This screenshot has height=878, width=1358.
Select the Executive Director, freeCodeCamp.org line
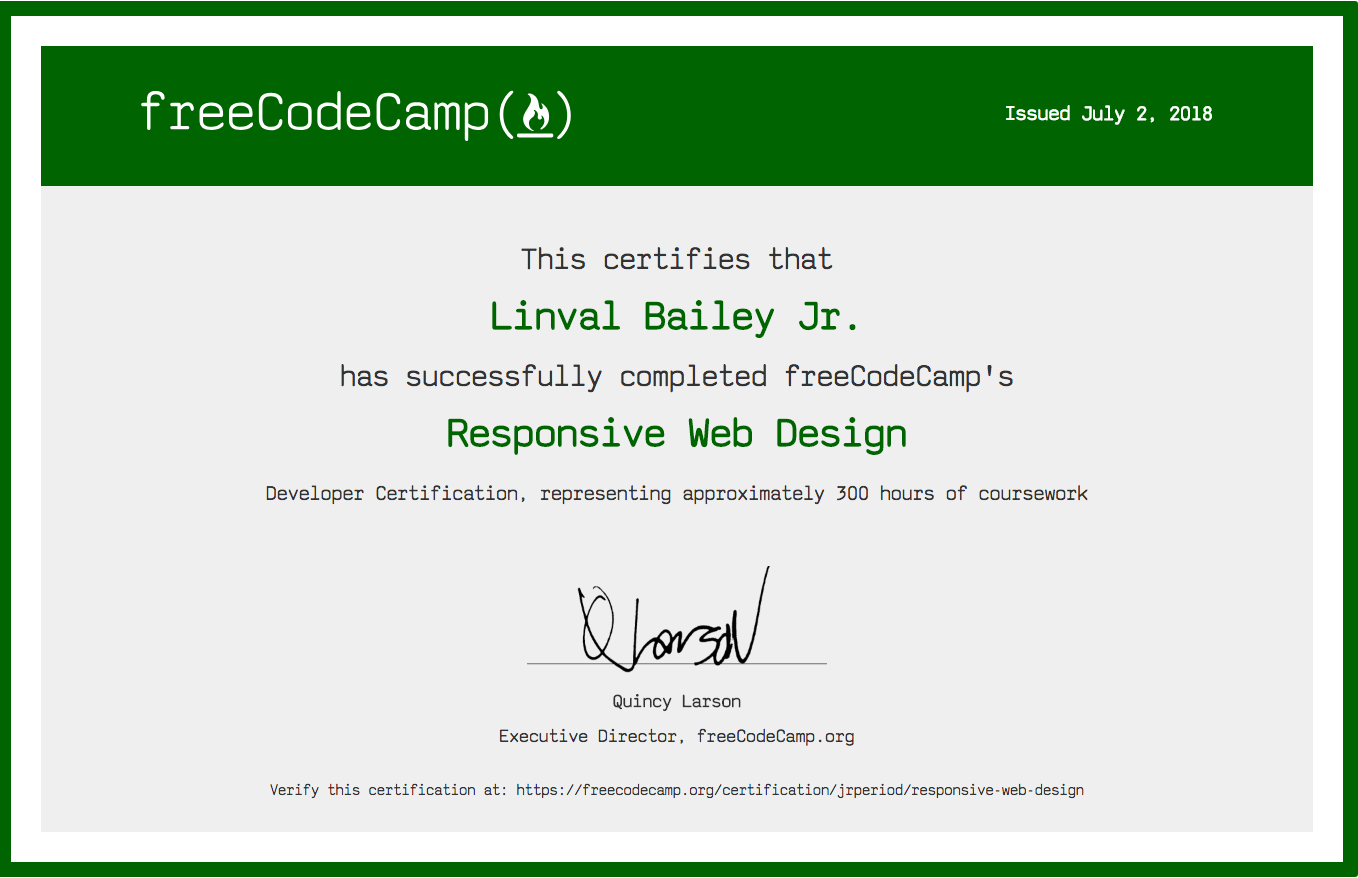click(x=676, y=736)
